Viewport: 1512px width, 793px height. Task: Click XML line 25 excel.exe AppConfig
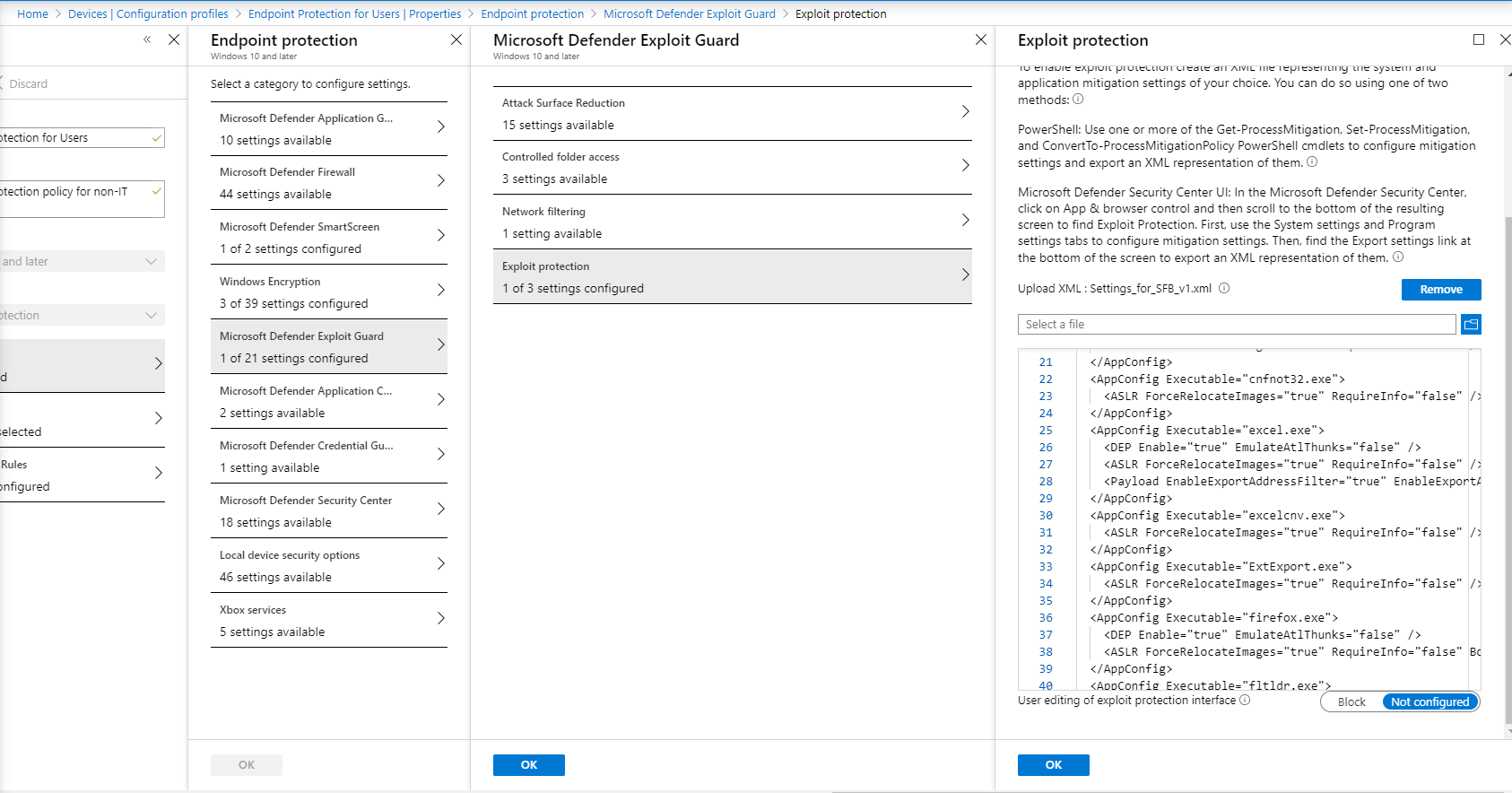pos(1207,431)
